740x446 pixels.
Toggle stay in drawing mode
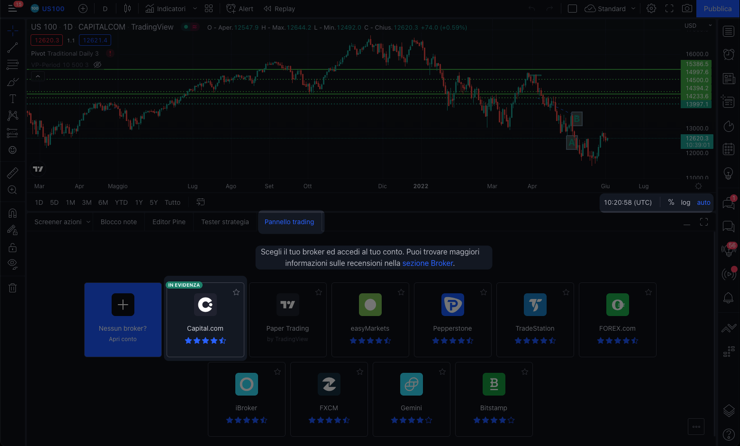(x=13, y=230)
